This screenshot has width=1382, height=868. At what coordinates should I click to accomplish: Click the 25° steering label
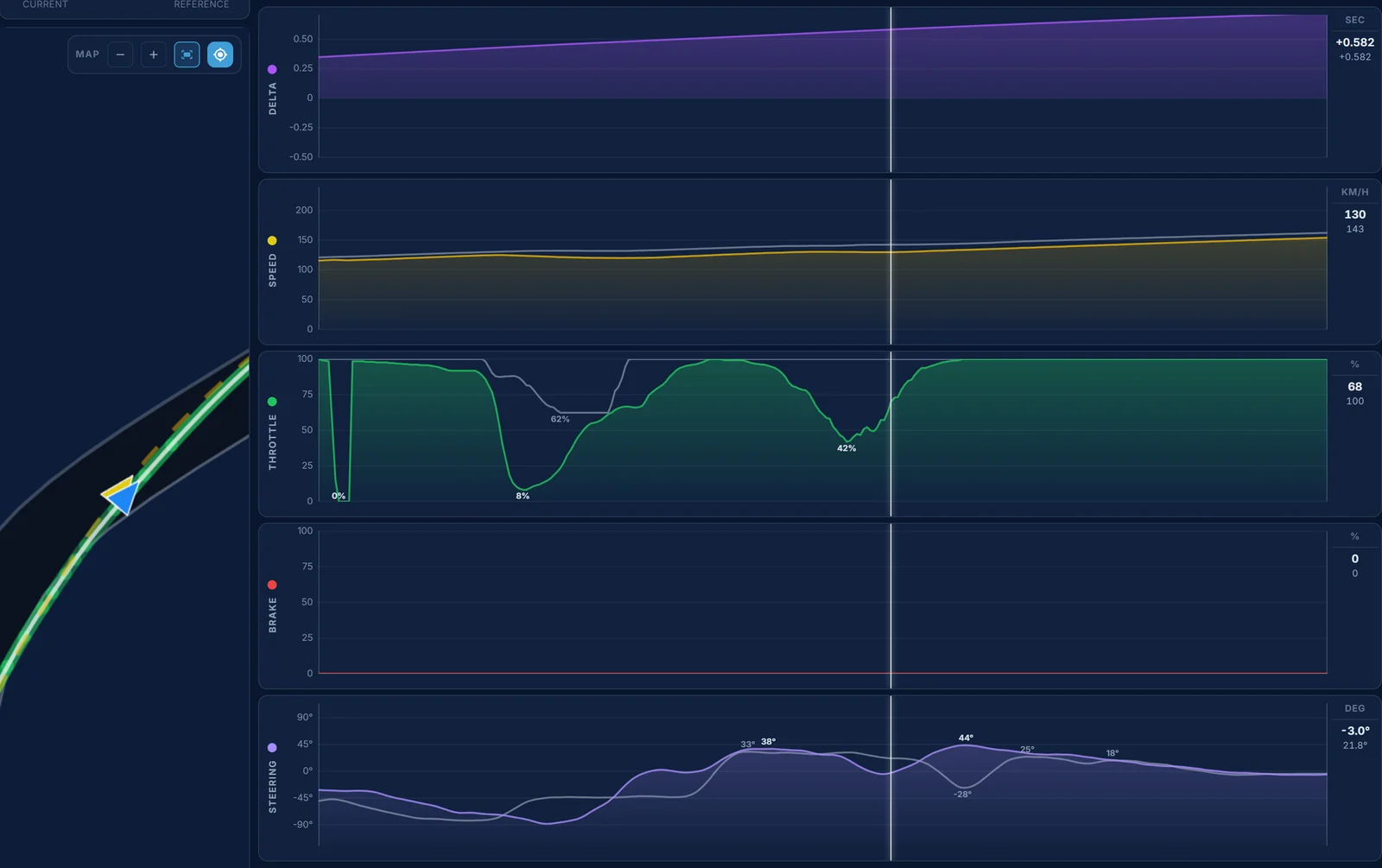(x=1027, y=749)
